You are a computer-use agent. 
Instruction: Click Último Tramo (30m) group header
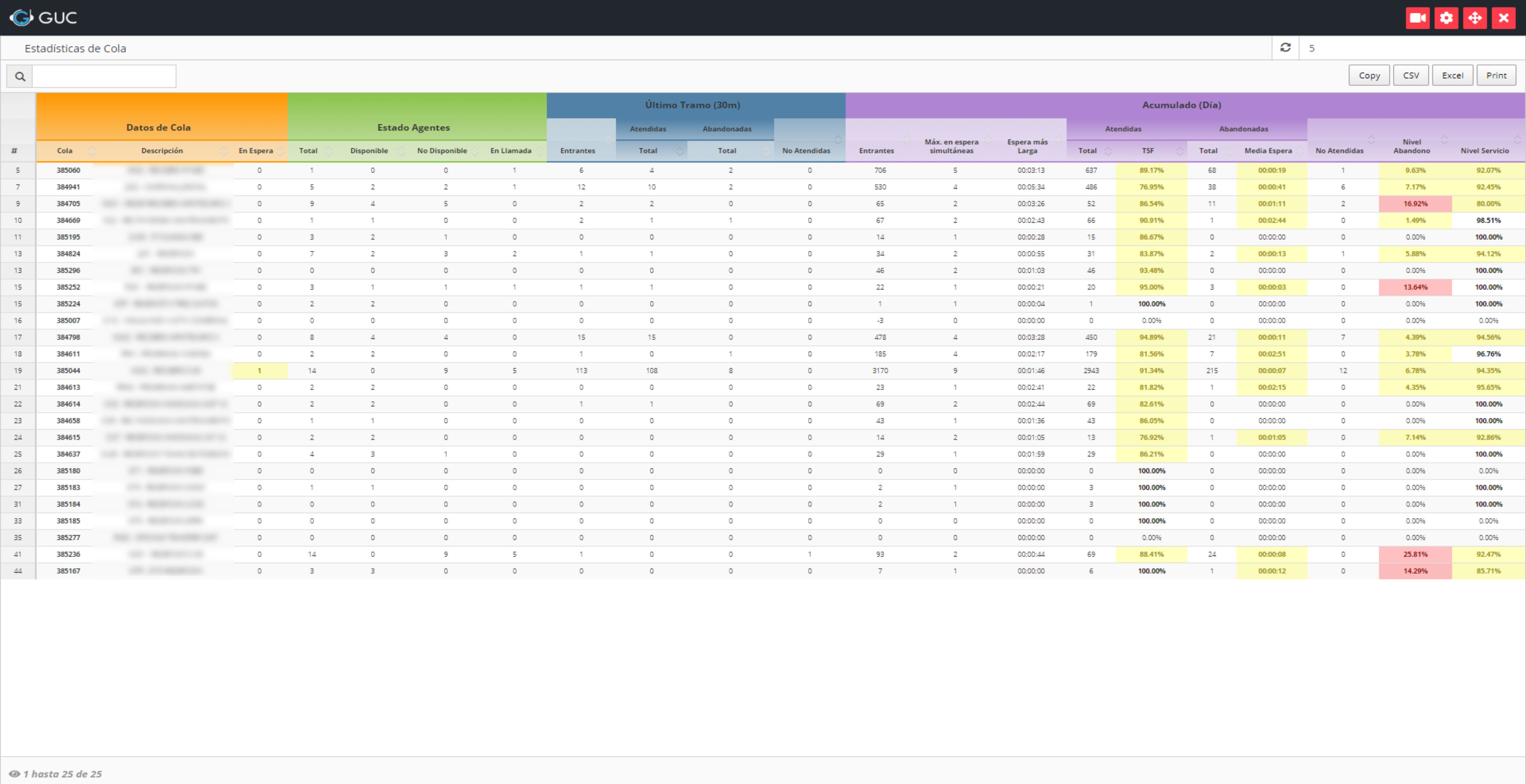click(692, 105)
